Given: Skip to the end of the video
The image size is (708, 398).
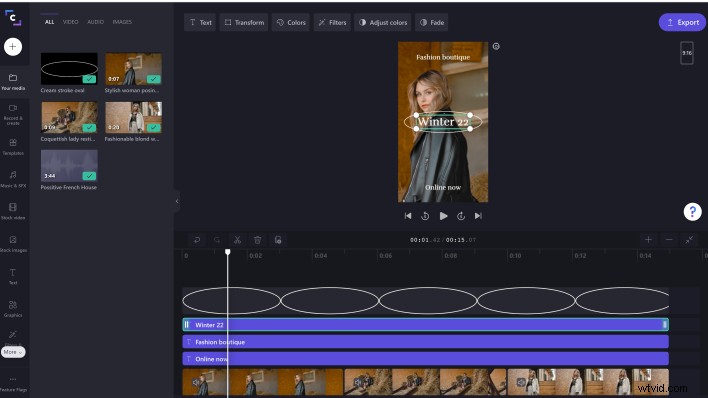Looking at the screenshot, I should 478,216.
